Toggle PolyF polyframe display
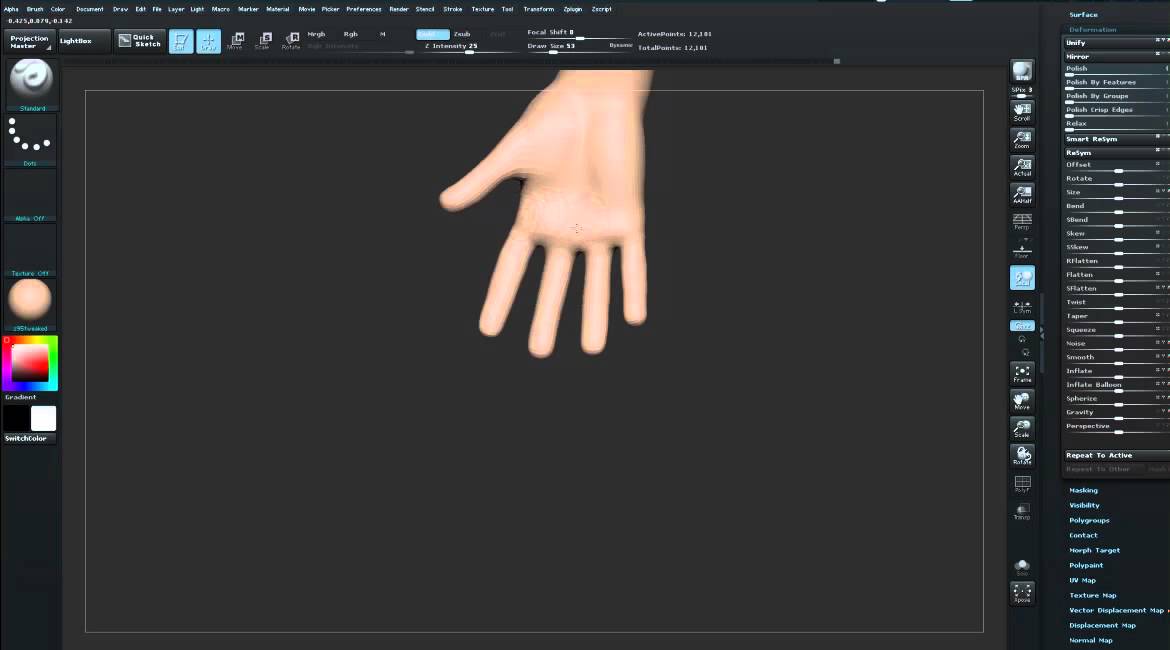 point(1022,484)
